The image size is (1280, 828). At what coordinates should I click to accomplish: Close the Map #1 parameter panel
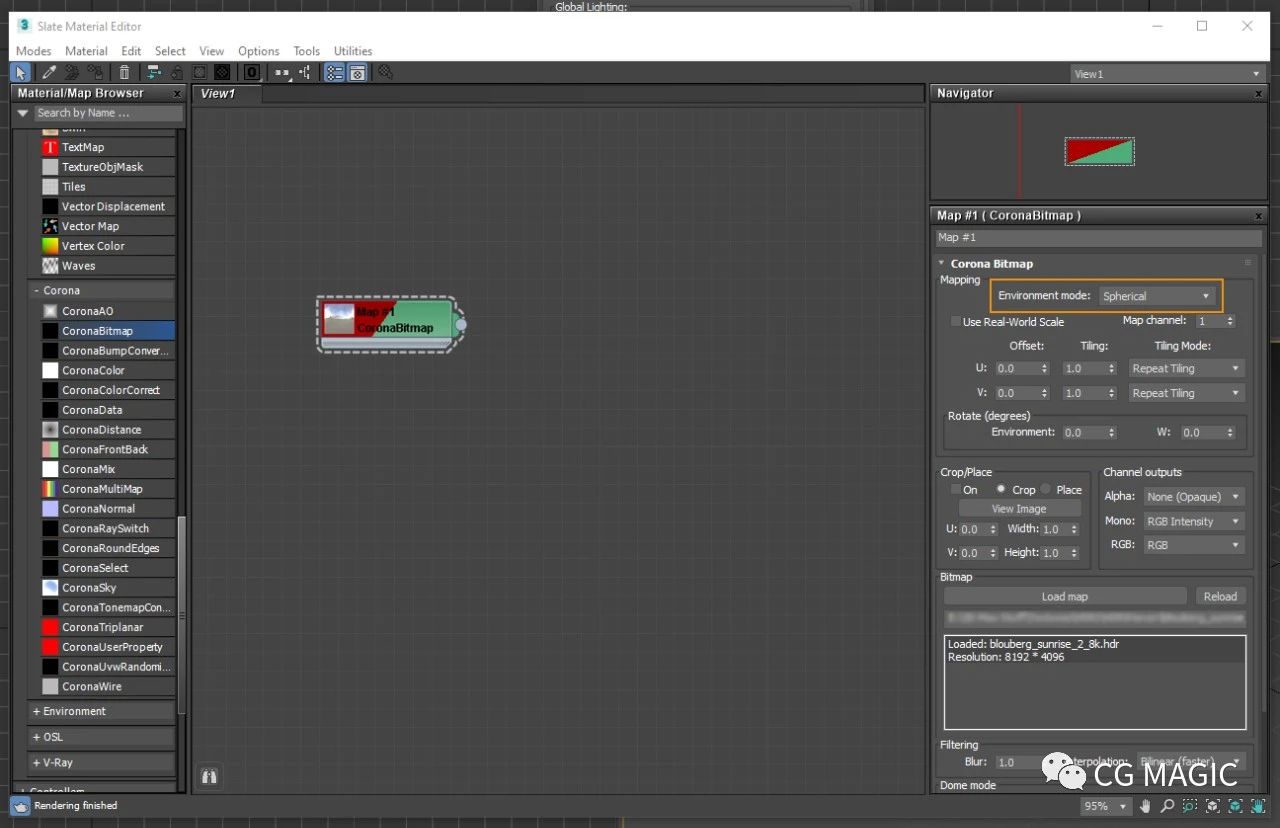pyautogui.click(x=1259, y=216)
